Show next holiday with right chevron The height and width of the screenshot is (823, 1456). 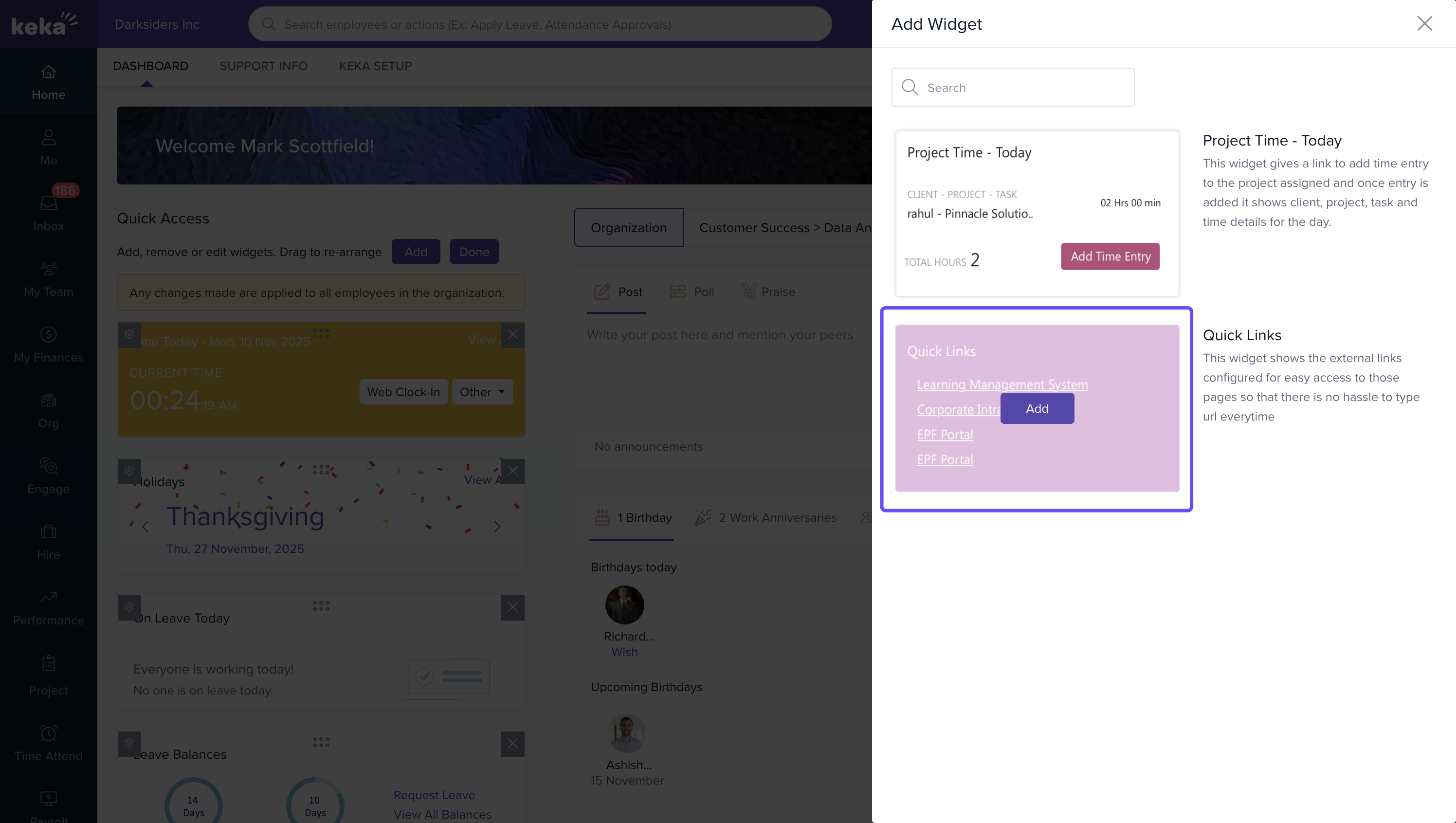click(497, 527)
